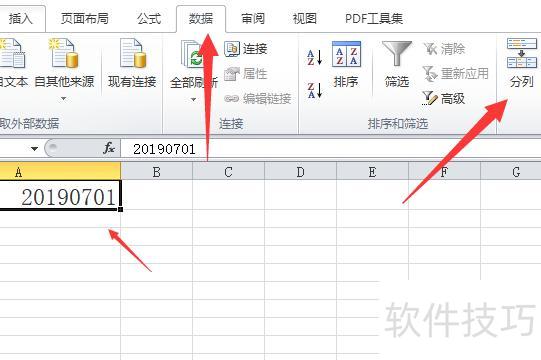The height and width of the screenshot is (360, 541).
Task: Open the Name Box dropdown arrow
Action: (x=34, y=149)
